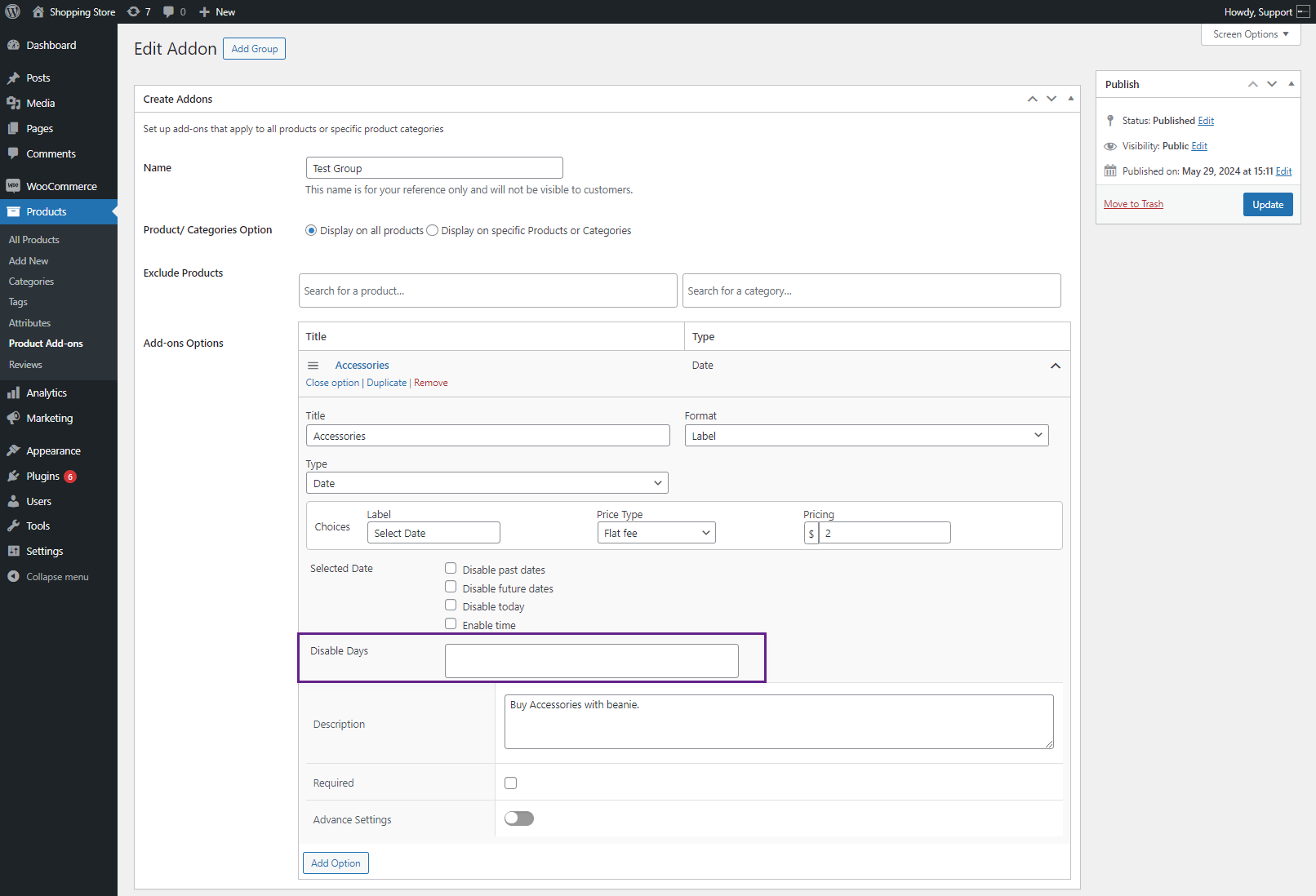Move the Create Addons box down
Screen dimensions: 1316x896
pos(1051,99)
